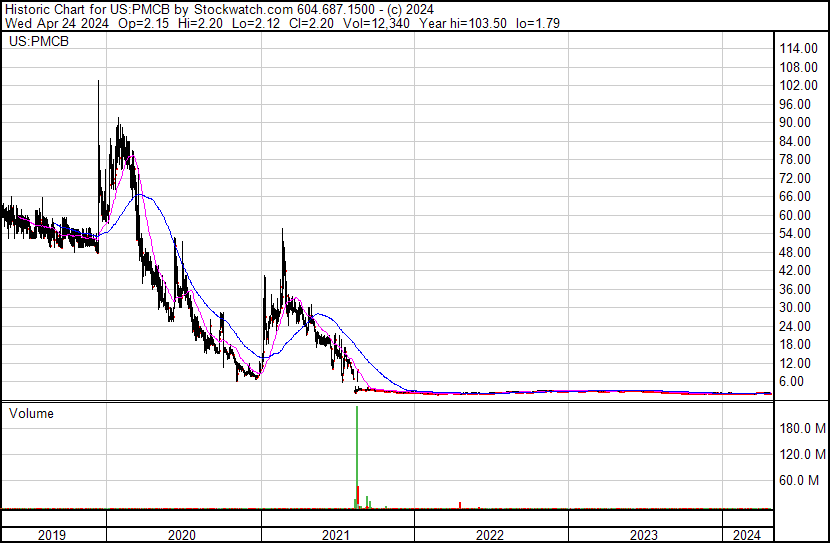Select the 2022 year label on timeline

coord(489,535)
